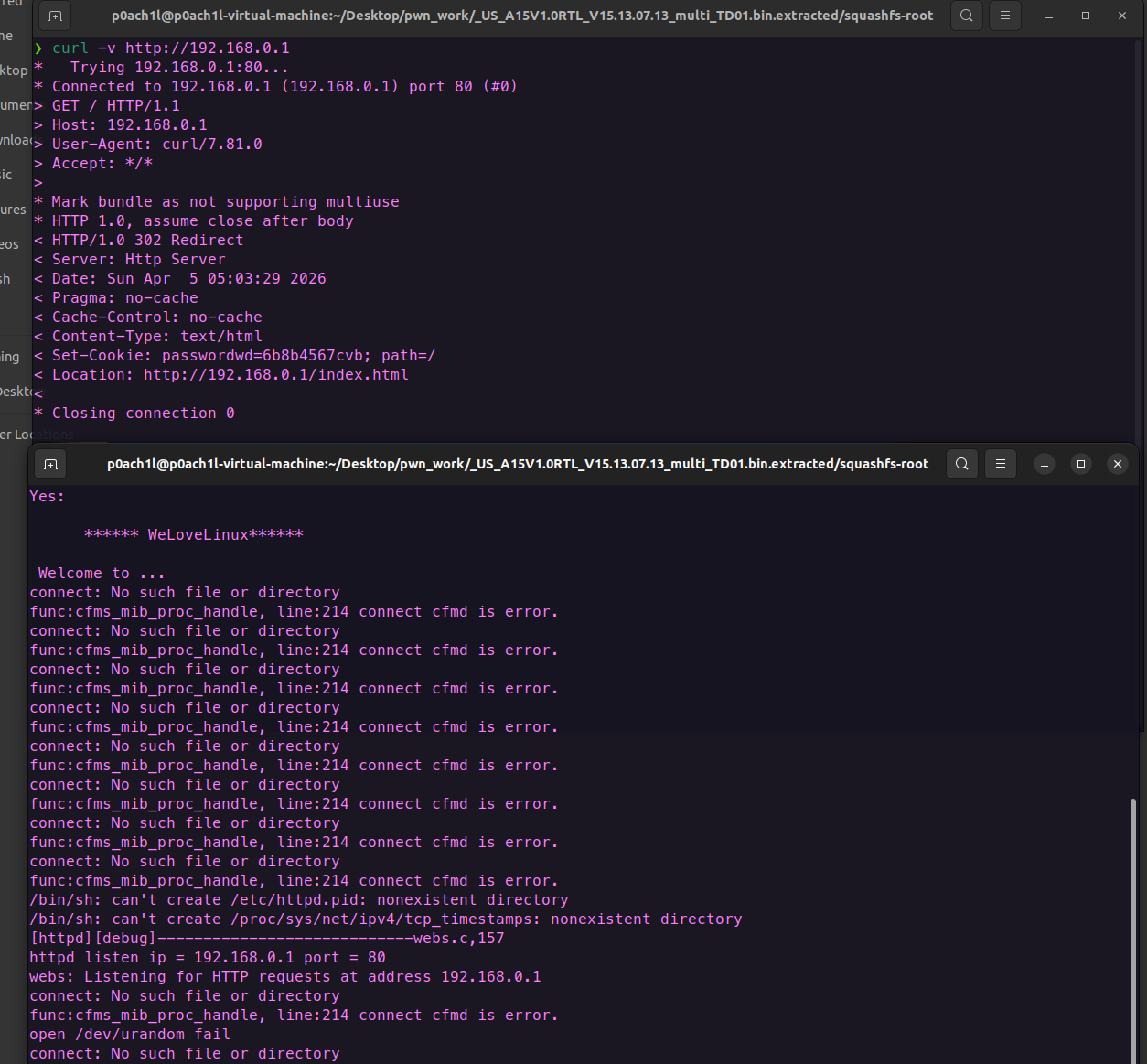1147x1064 pixels.
Task: Focus lower terminal via its title text
Action: (517, 464)
